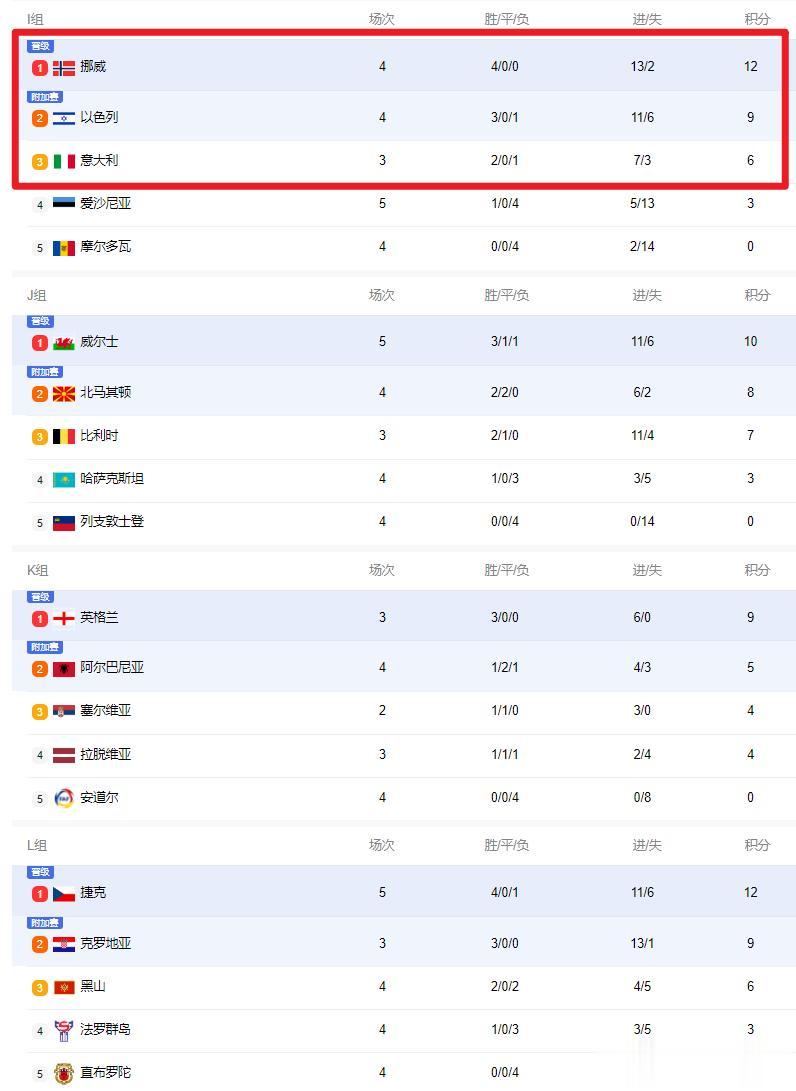Click the Faroe Islands team crest
Viewport: 796px width, 1091px height.
64,1030
